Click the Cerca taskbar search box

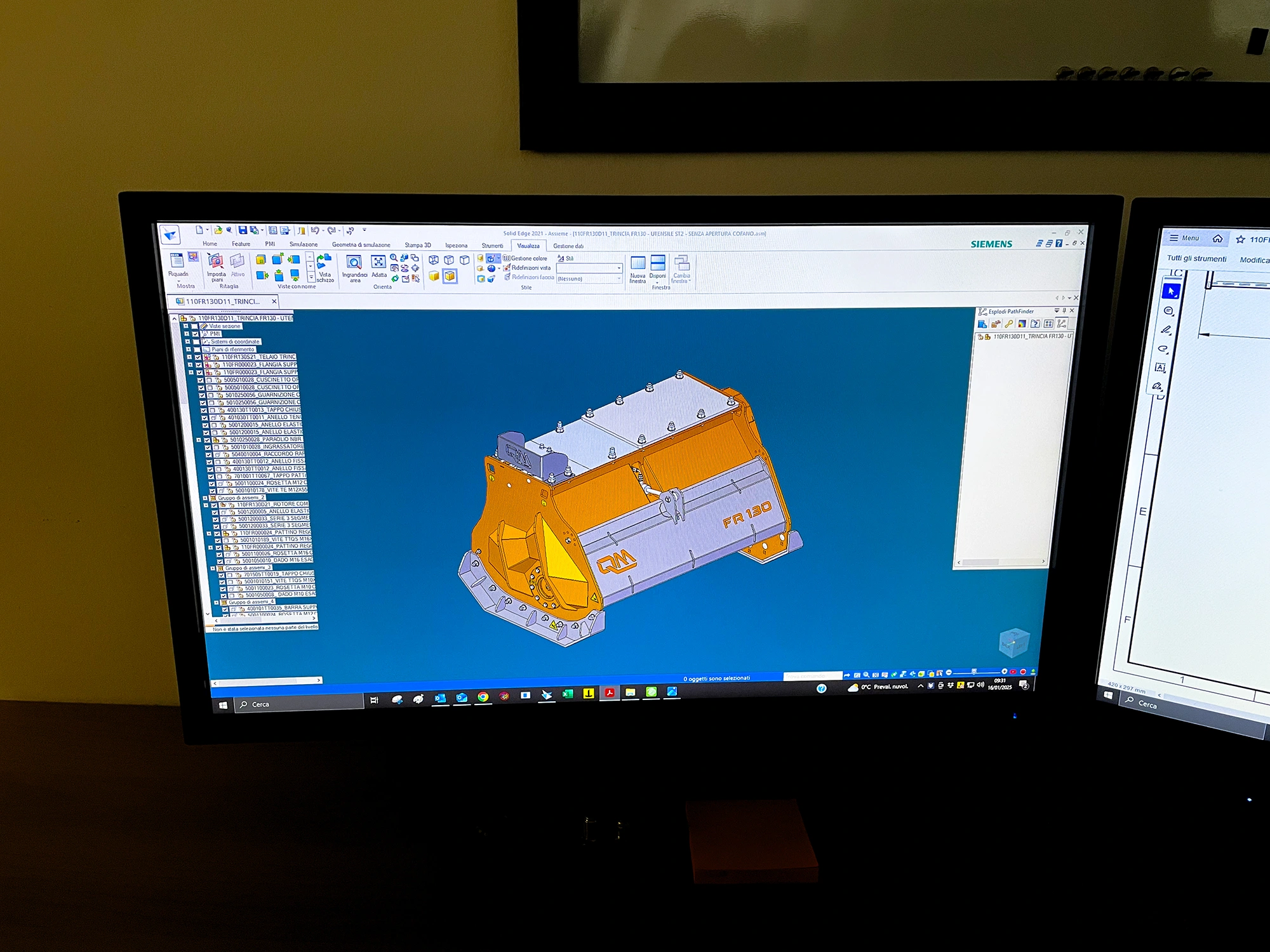tap(298, 704)
